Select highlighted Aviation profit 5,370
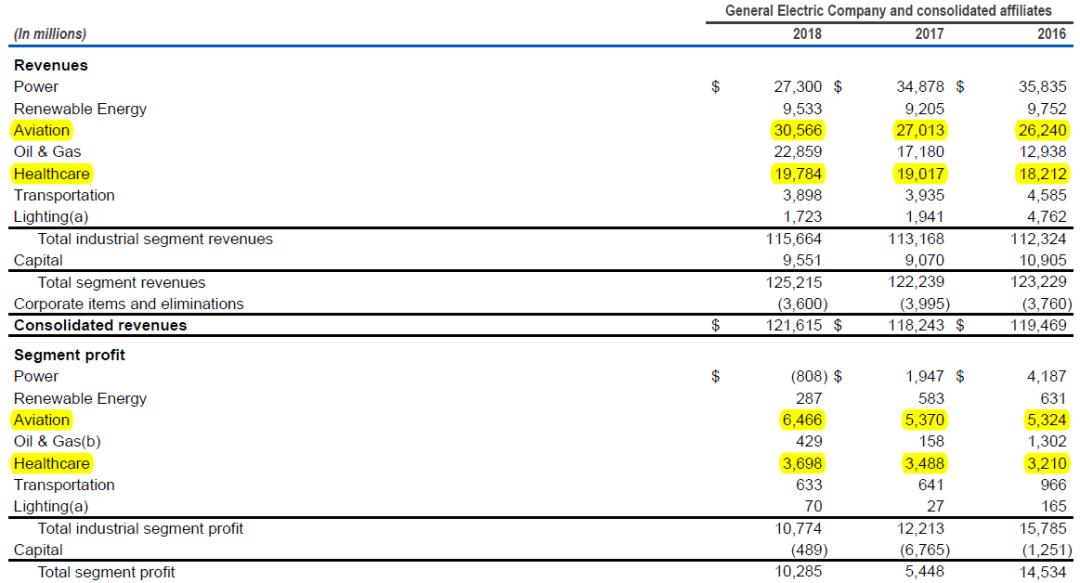1080x583 pixels. click(924, 420)
